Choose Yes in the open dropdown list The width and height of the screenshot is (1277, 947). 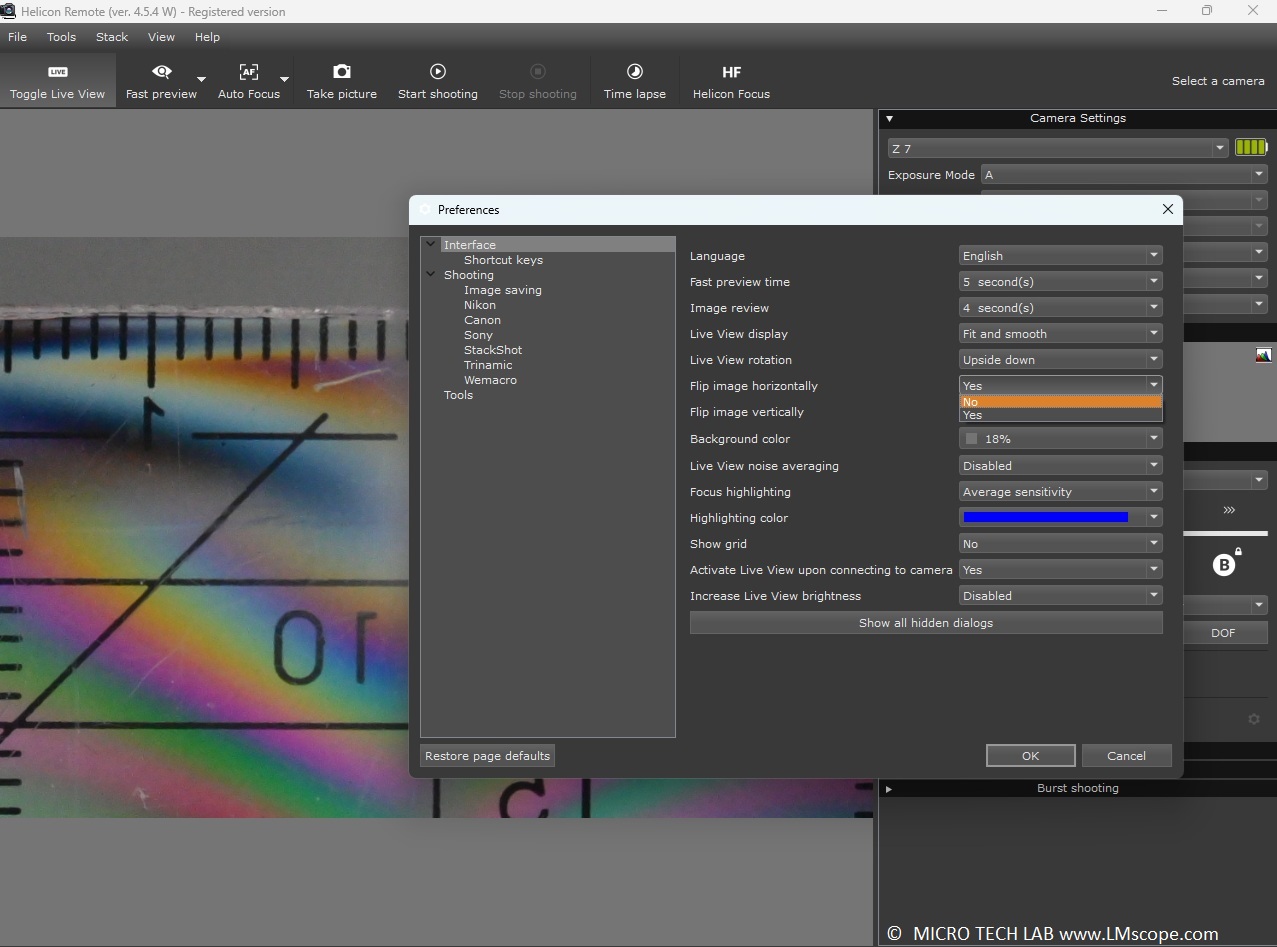1060,415
